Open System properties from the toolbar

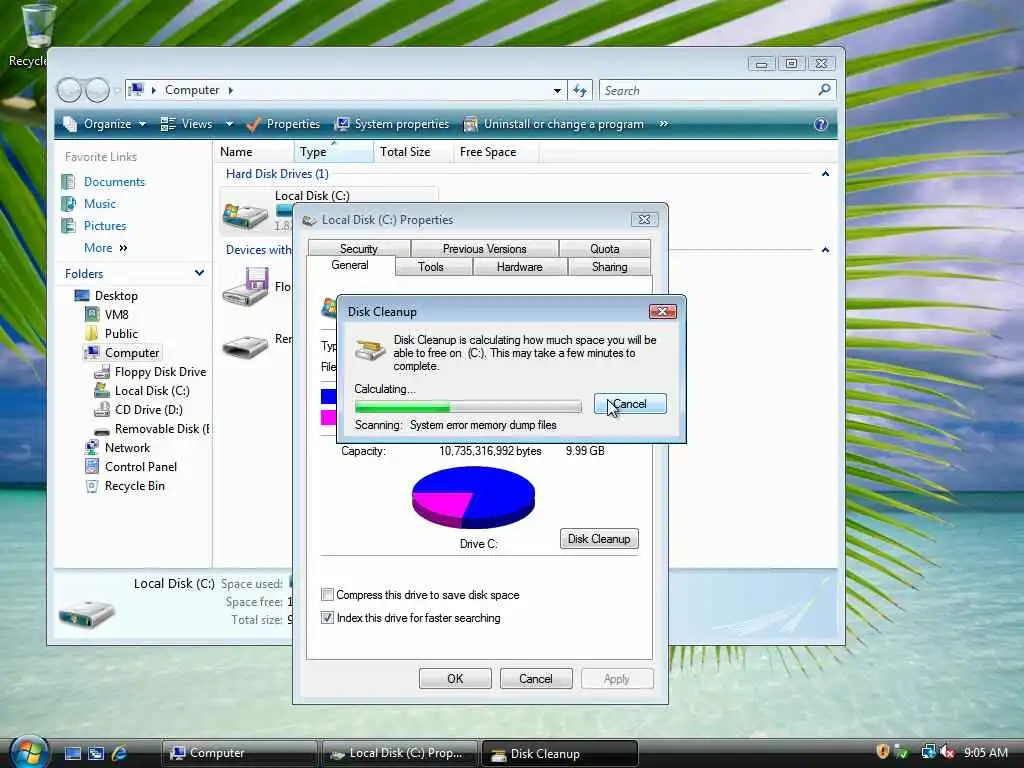pyautogui.click(x=392, y=124)
